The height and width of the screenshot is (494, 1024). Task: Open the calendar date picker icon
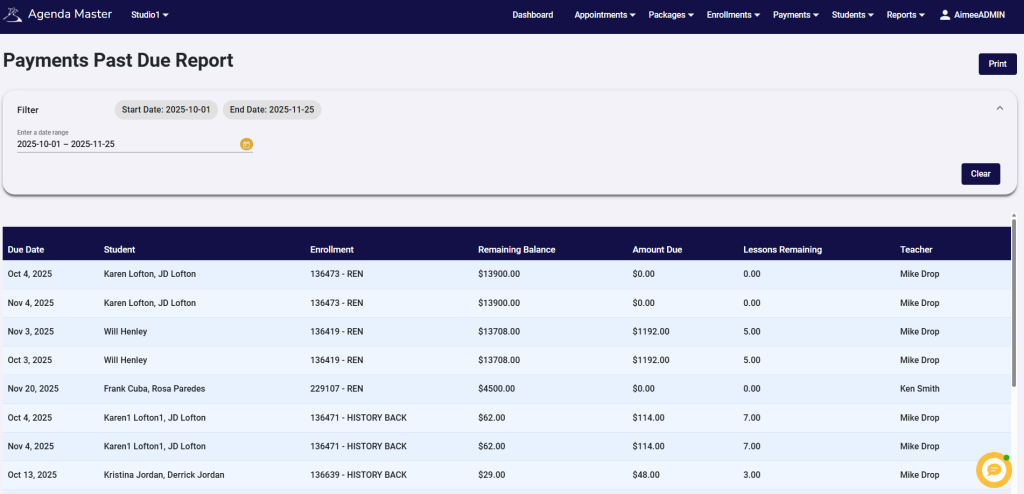point(246,144)
